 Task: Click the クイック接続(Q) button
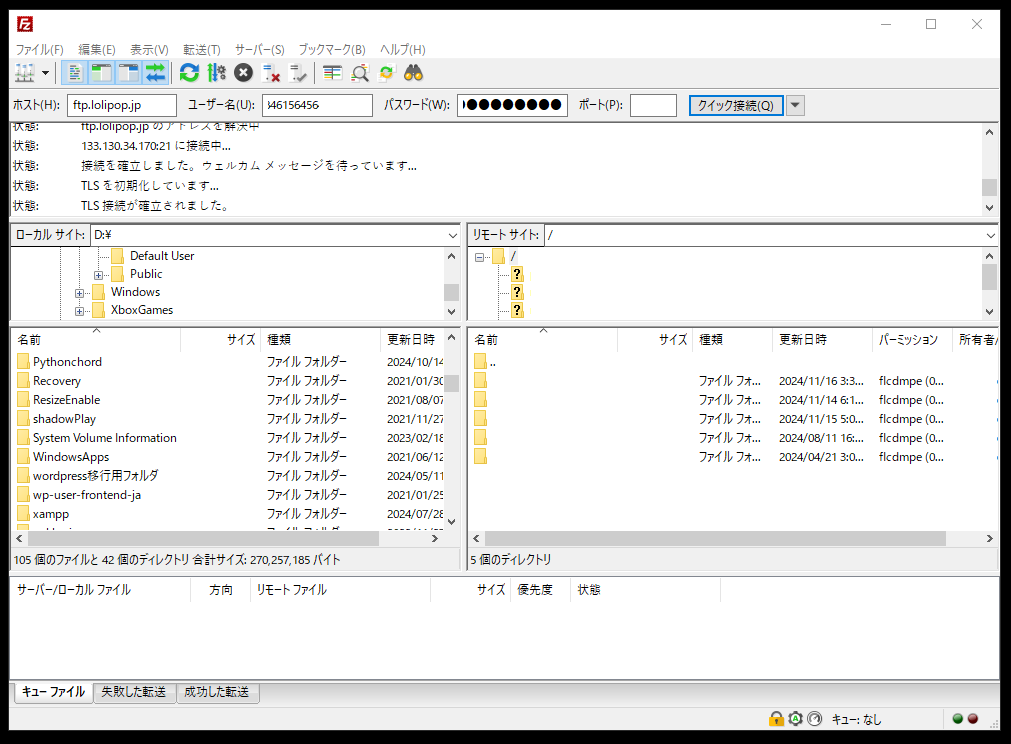click(735, 105)
